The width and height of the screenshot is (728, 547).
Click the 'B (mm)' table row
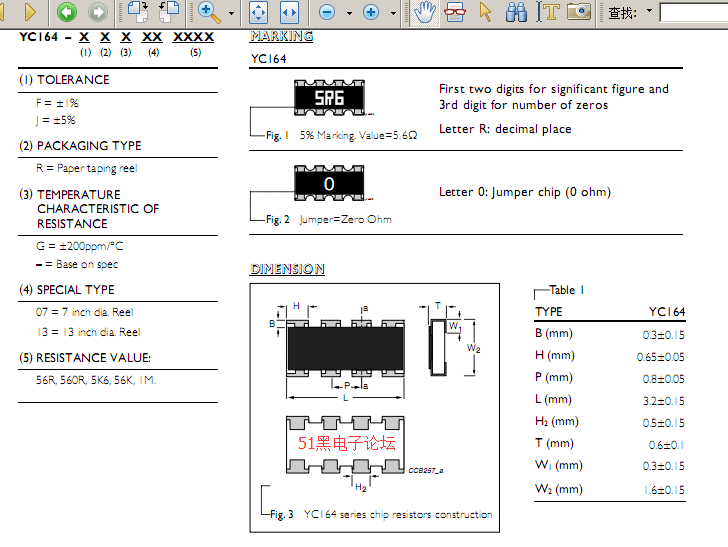tap(610, 334)
